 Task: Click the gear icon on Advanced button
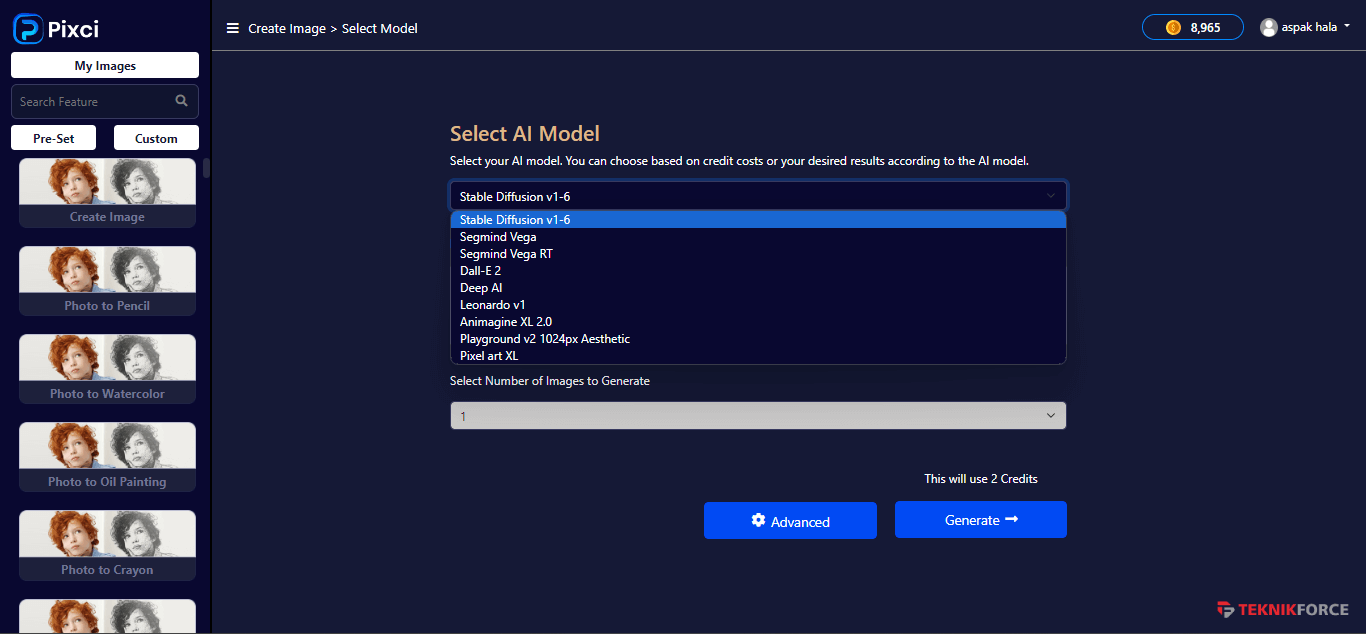click(x=758, y=520)
